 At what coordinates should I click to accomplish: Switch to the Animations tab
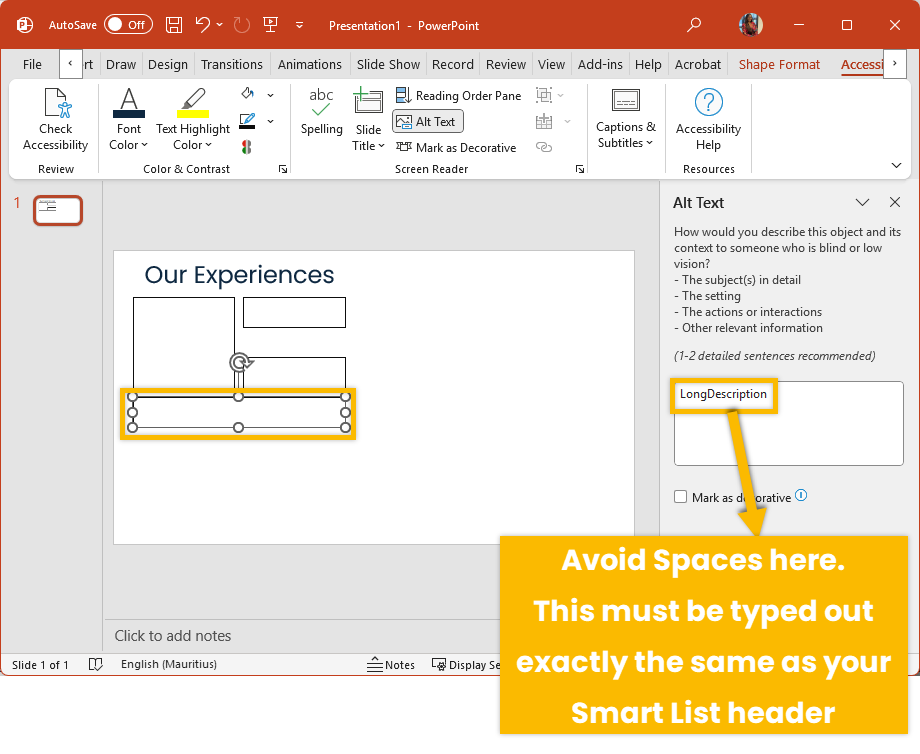point(309,64)
